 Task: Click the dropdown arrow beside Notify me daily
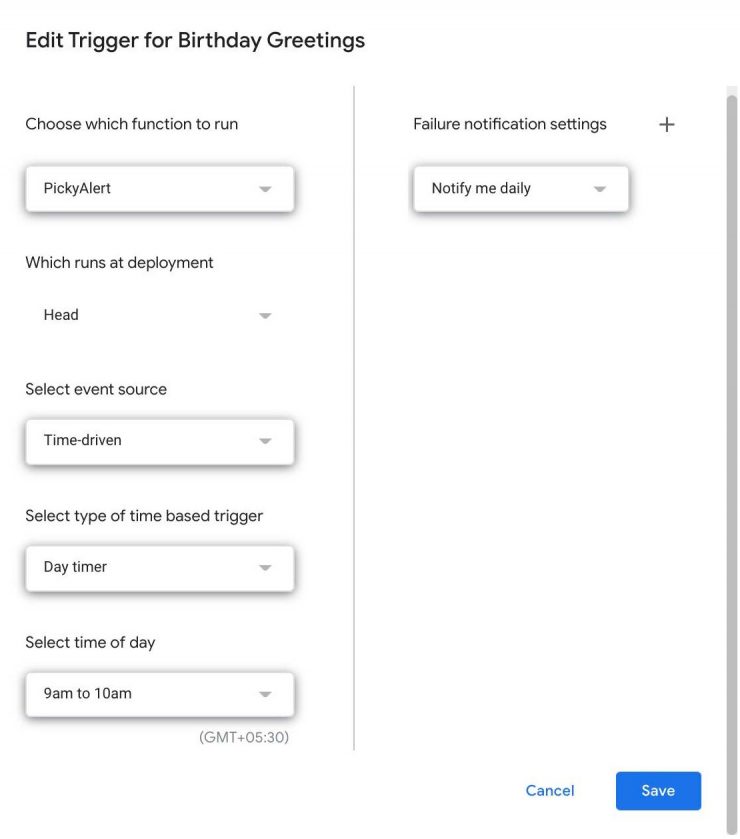pyautogui.click(x=601, y=188)
